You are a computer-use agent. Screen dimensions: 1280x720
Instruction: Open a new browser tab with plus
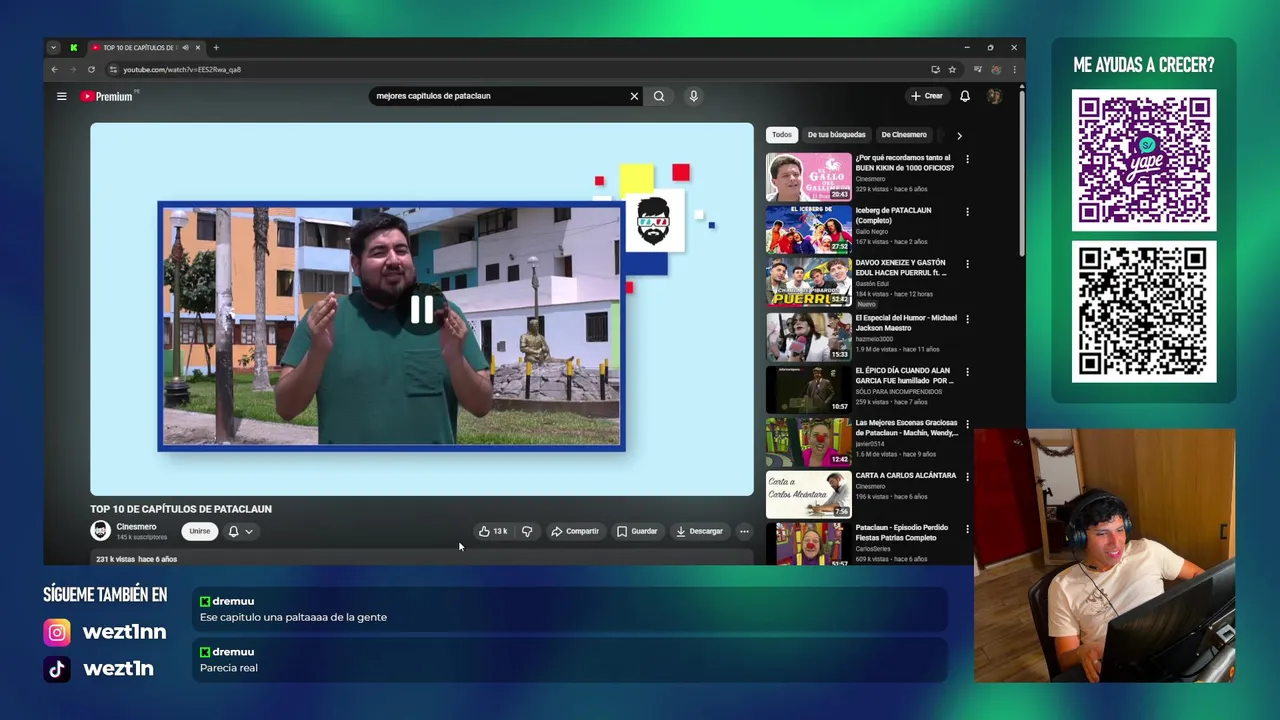[216, 47]
